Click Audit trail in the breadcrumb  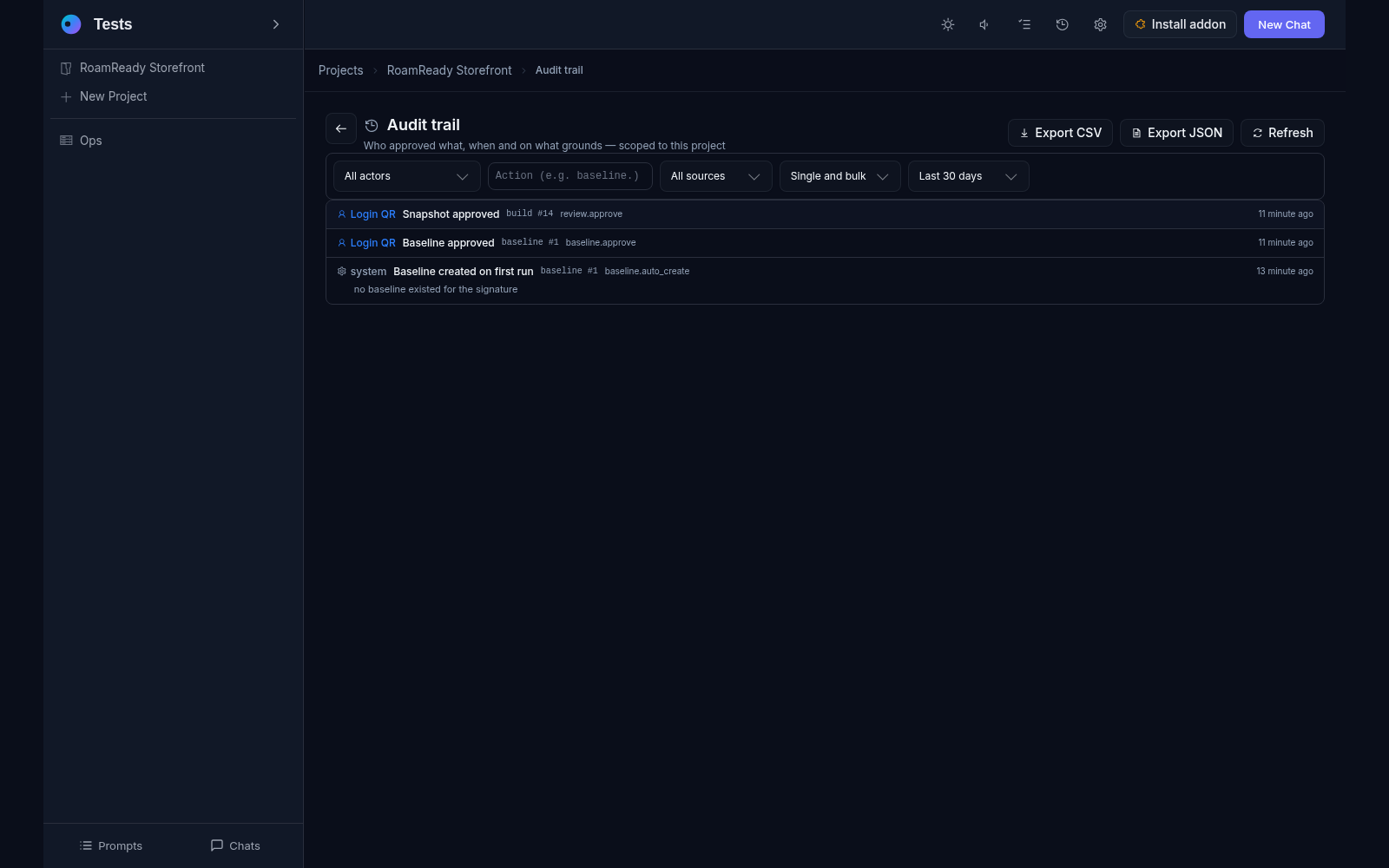click(x=559, y=70)
